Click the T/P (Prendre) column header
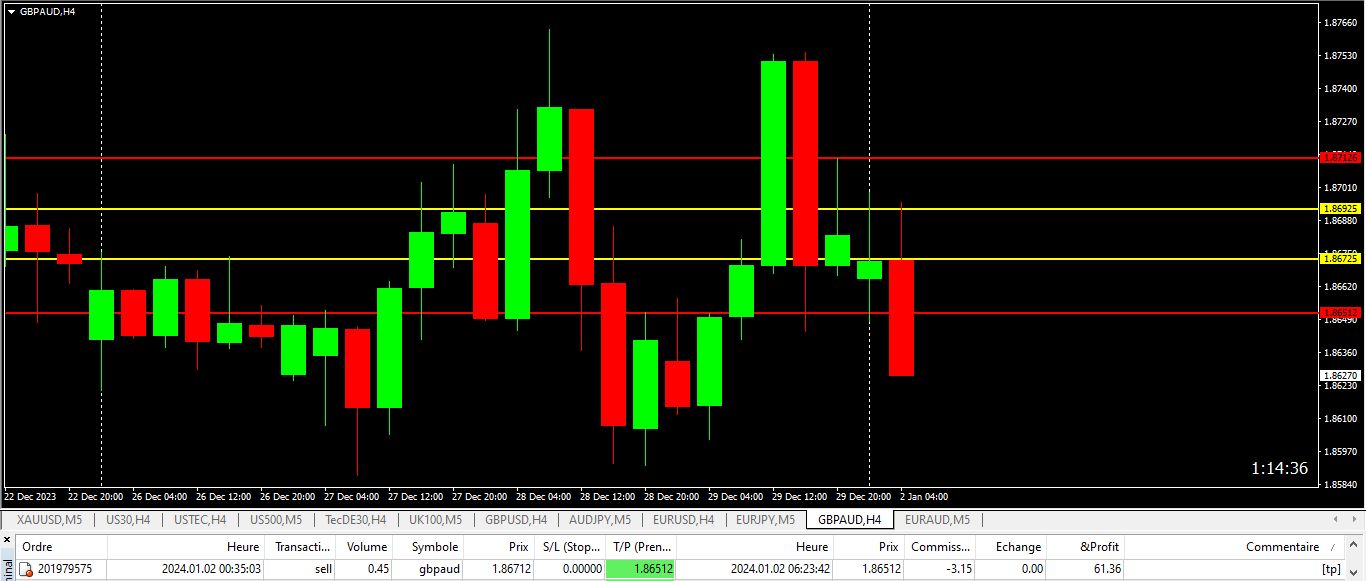The image size is (1366, 581). click(x=642, y=547)
